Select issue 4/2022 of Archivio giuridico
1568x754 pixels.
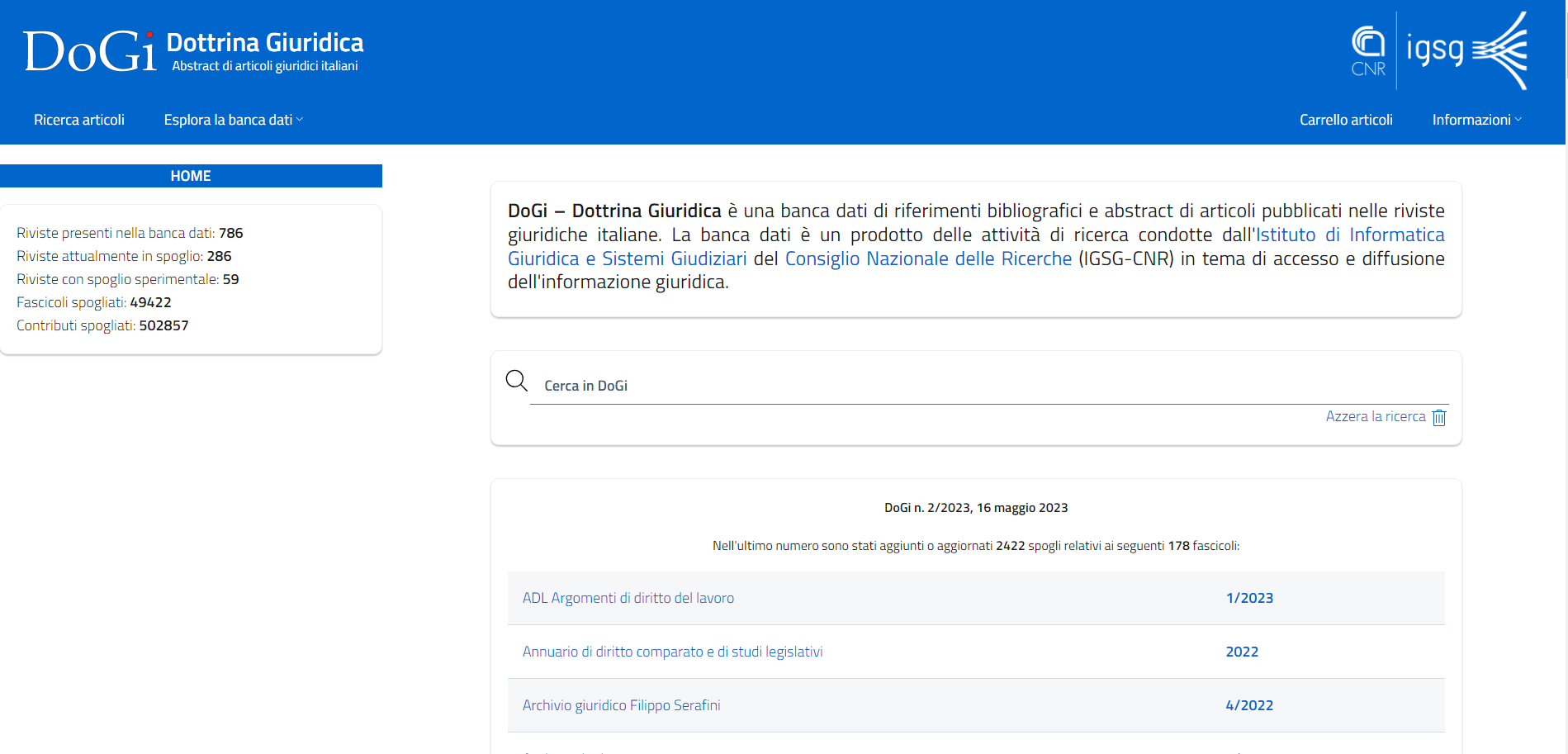(1248, 705)
